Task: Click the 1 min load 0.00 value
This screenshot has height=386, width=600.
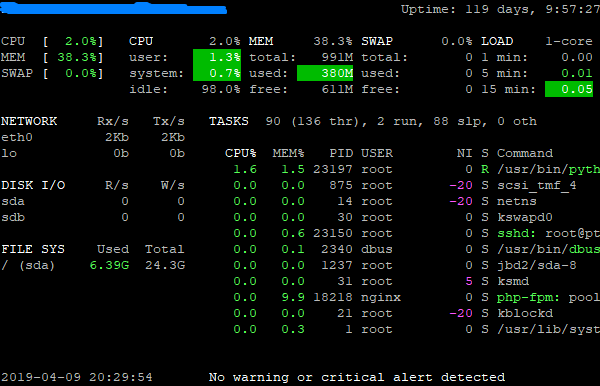Action: pos(577,57)
